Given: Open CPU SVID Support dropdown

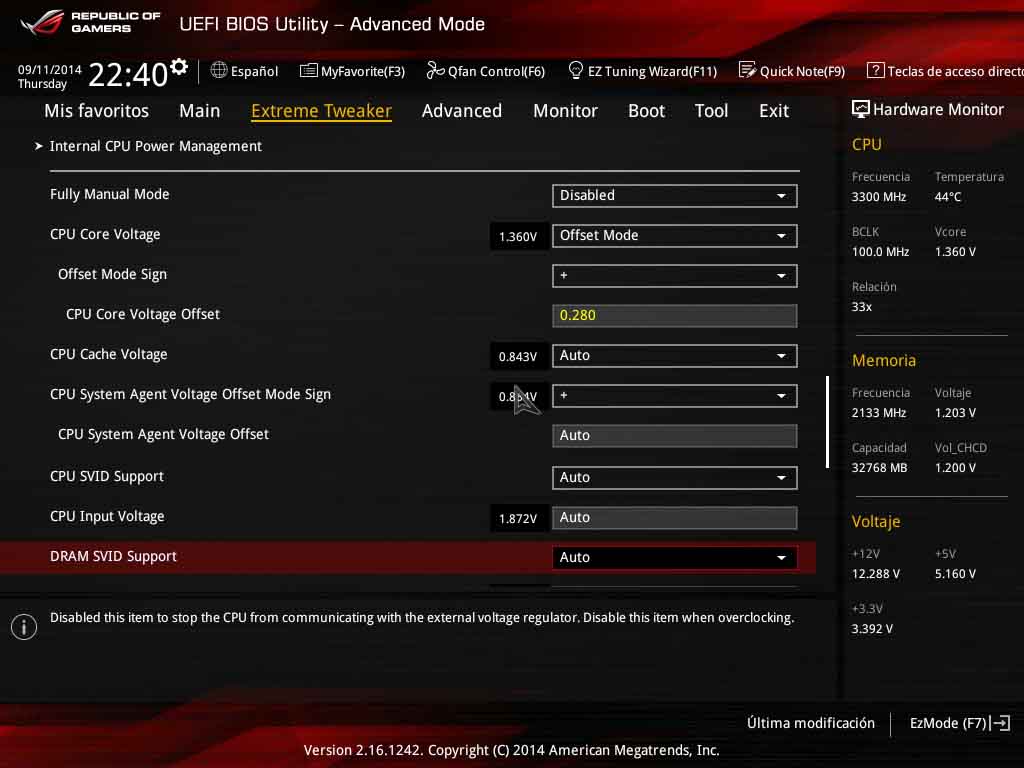Looking at the screenshot, I should (x=675, y=477).
